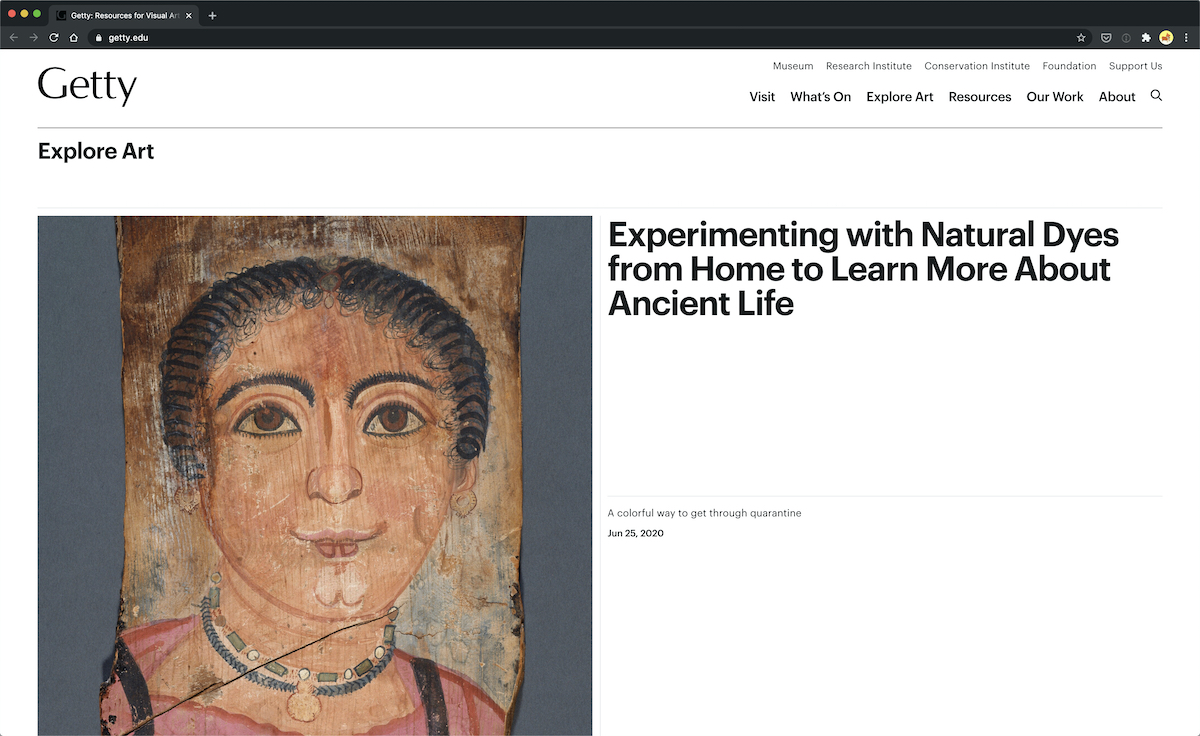Follow the Support Us link
This screenshot has width=1200, height=736.
click(x=1135, y=66)
